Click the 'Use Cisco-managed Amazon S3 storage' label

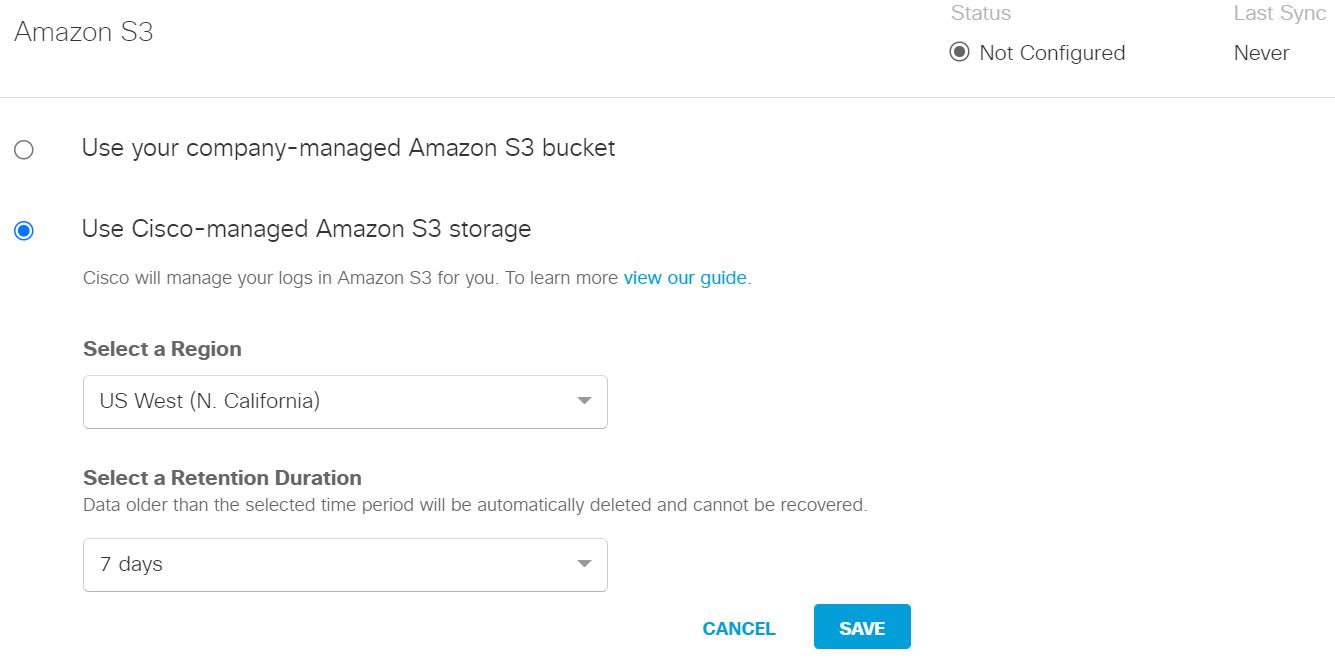(306, 229)
